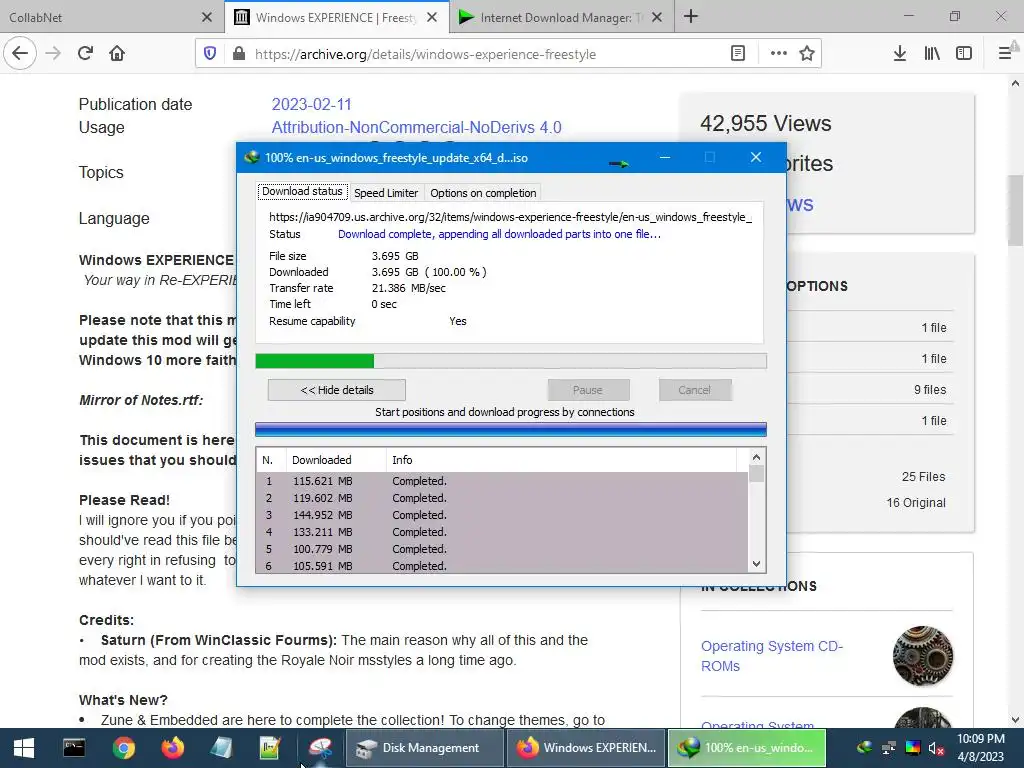Select connection row 1 with 115.621 MB
This screenshot has height=768, width=1024.
(x=502, y=481)
